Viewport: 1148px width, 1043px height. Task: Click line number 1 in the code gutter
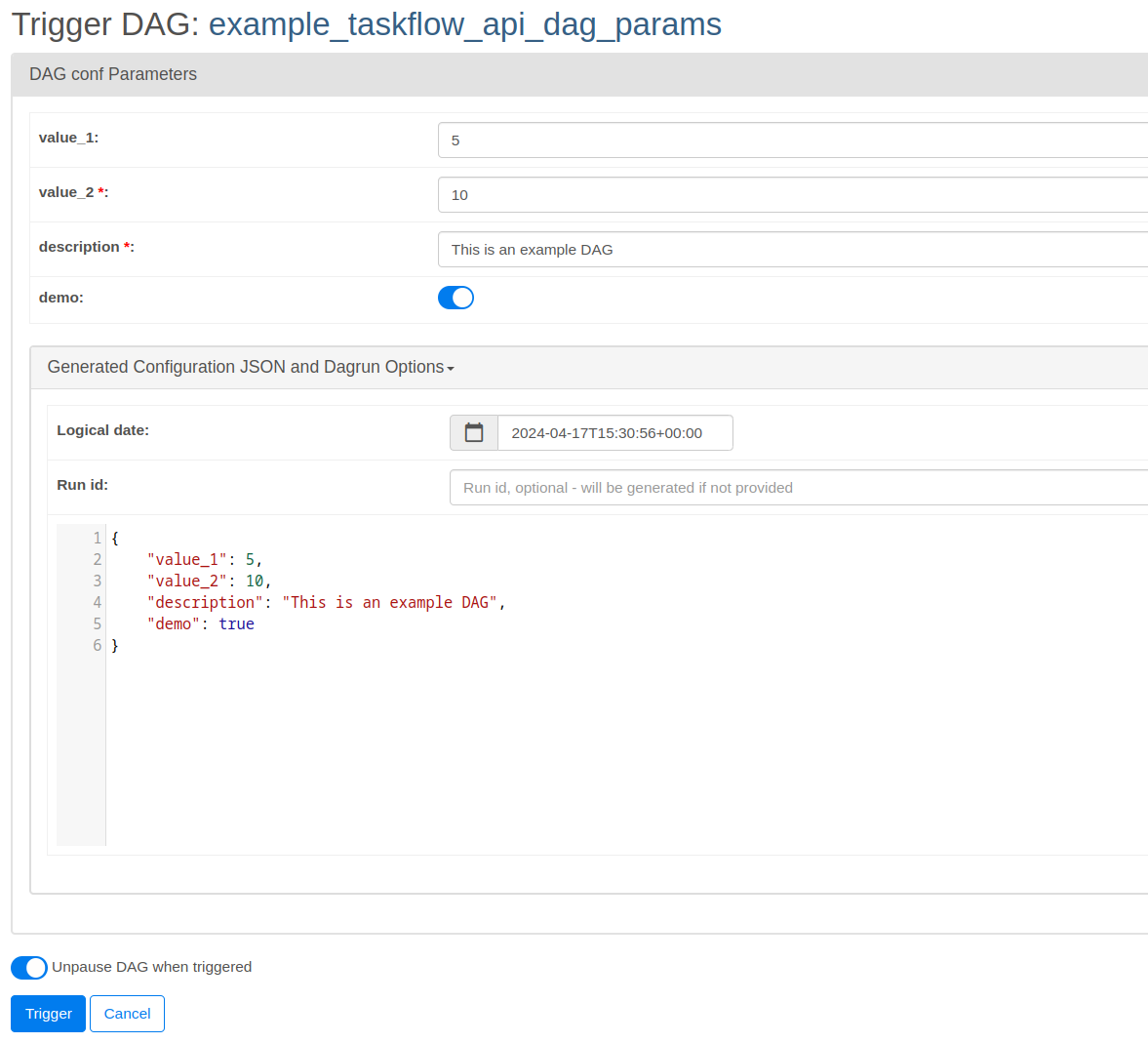[x=97, y=538]
